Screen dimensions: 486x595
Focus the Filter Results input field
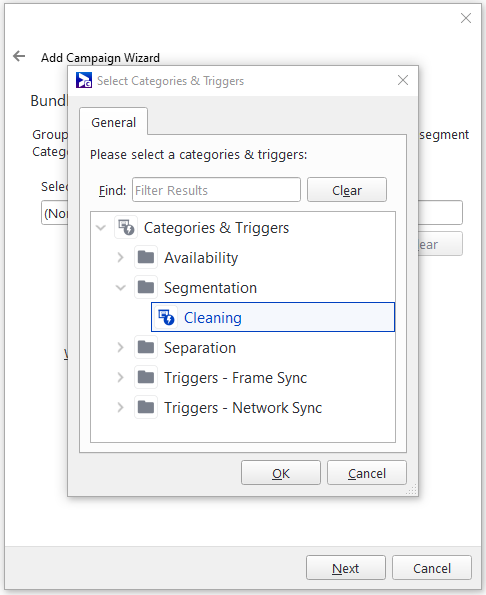[216, 190]
